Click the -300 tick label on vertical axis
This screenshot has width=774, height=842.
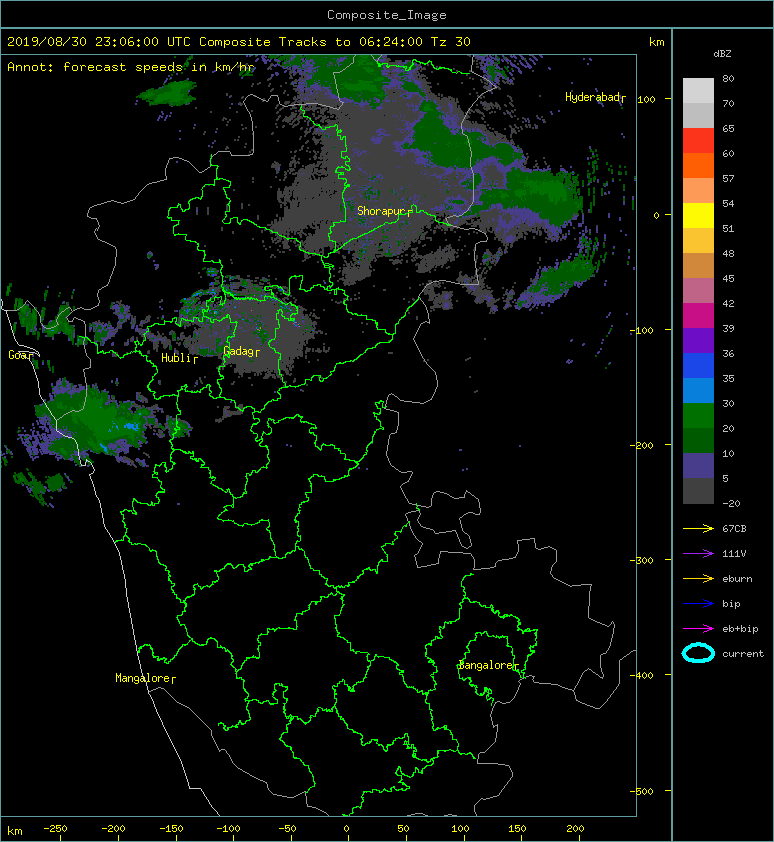tap(642, 560)
